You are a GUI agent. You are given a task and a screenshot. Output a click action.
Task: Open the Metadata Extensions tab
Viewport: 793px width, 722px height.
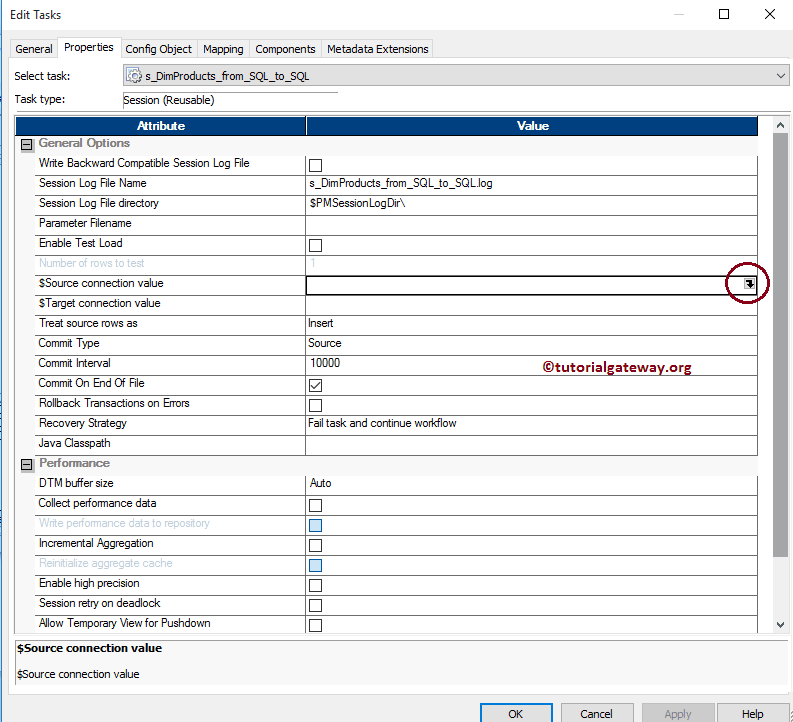[377, 49]
